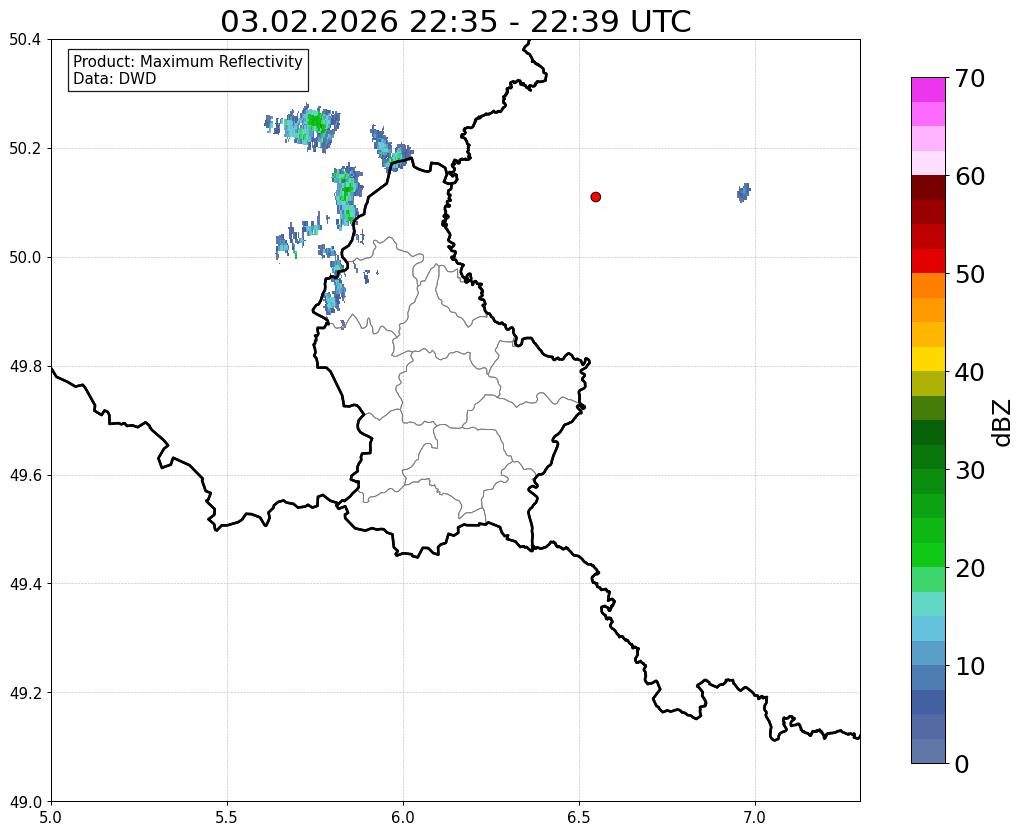The height and width of the screenshot is (834, 1023).
Task: Click the 70 label on the colorbar
Action: click(x=970, y=79)
